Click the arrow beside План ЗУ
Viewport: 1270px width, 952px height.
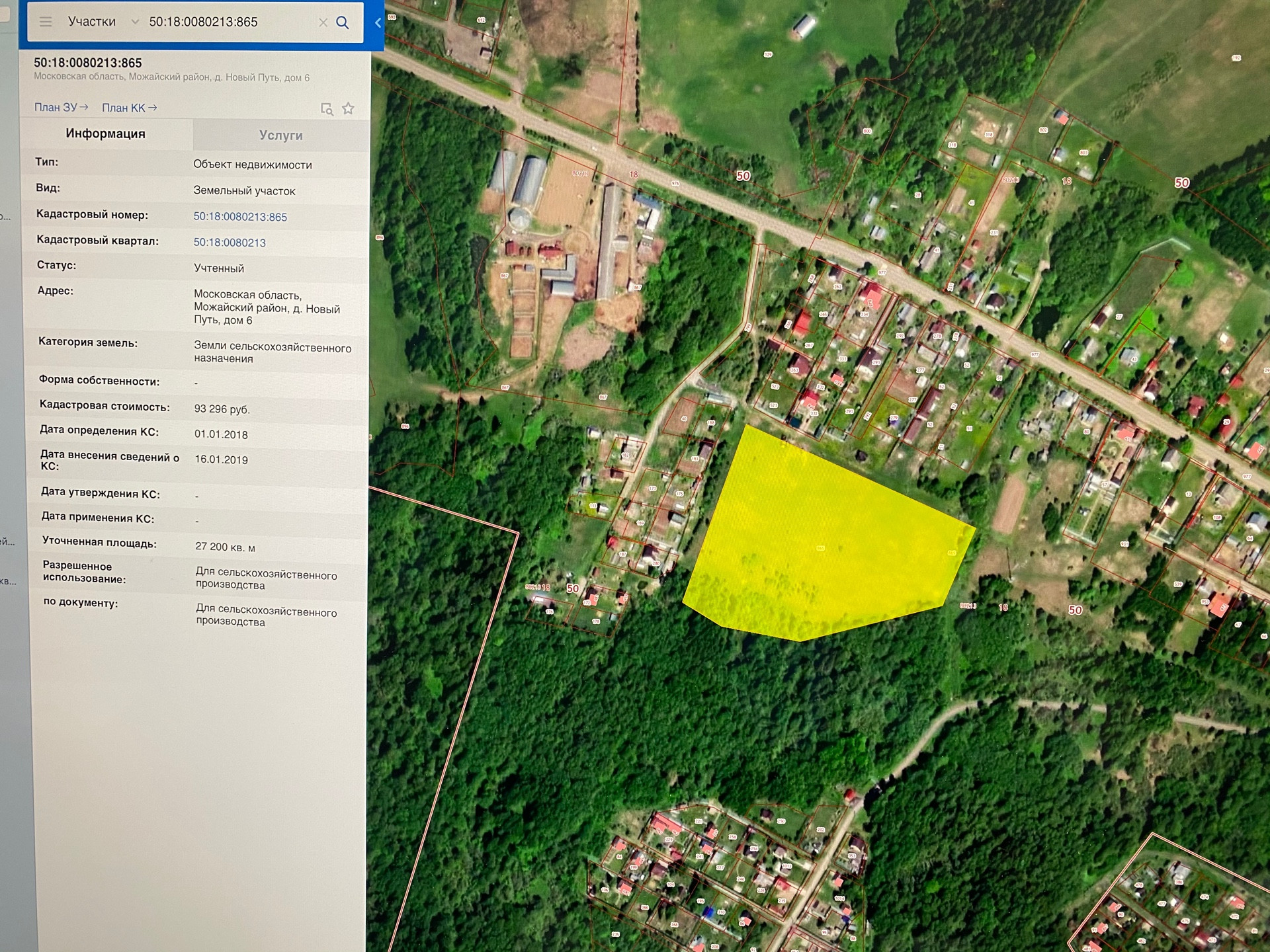point(84,107)
